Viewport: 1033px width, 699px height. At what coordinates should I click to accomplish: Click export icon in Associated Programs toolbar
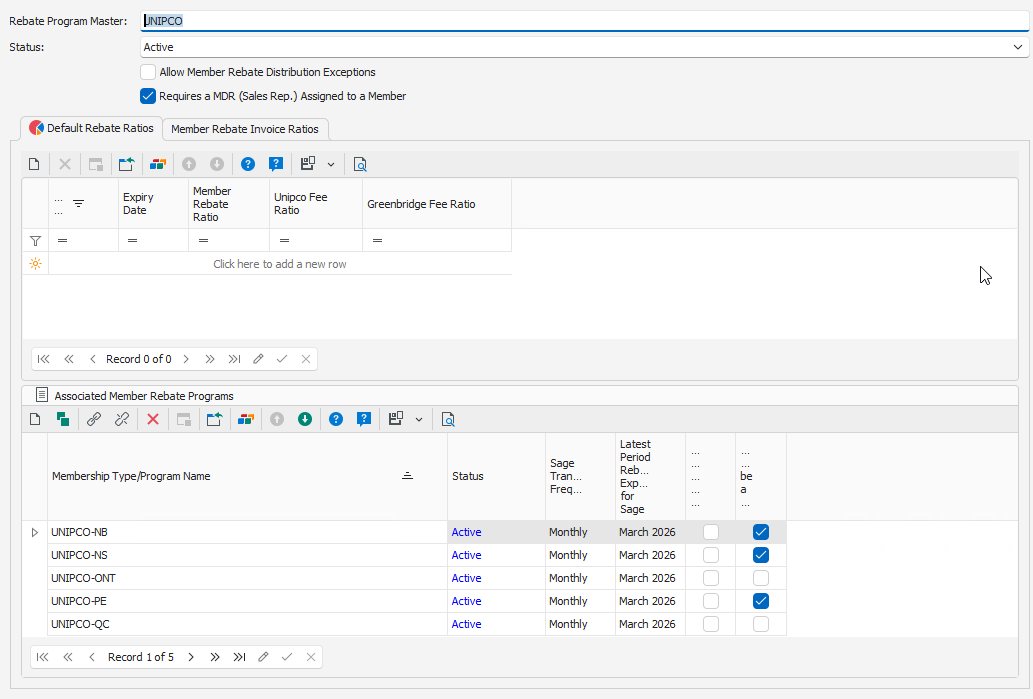click(x=215, y=419)
